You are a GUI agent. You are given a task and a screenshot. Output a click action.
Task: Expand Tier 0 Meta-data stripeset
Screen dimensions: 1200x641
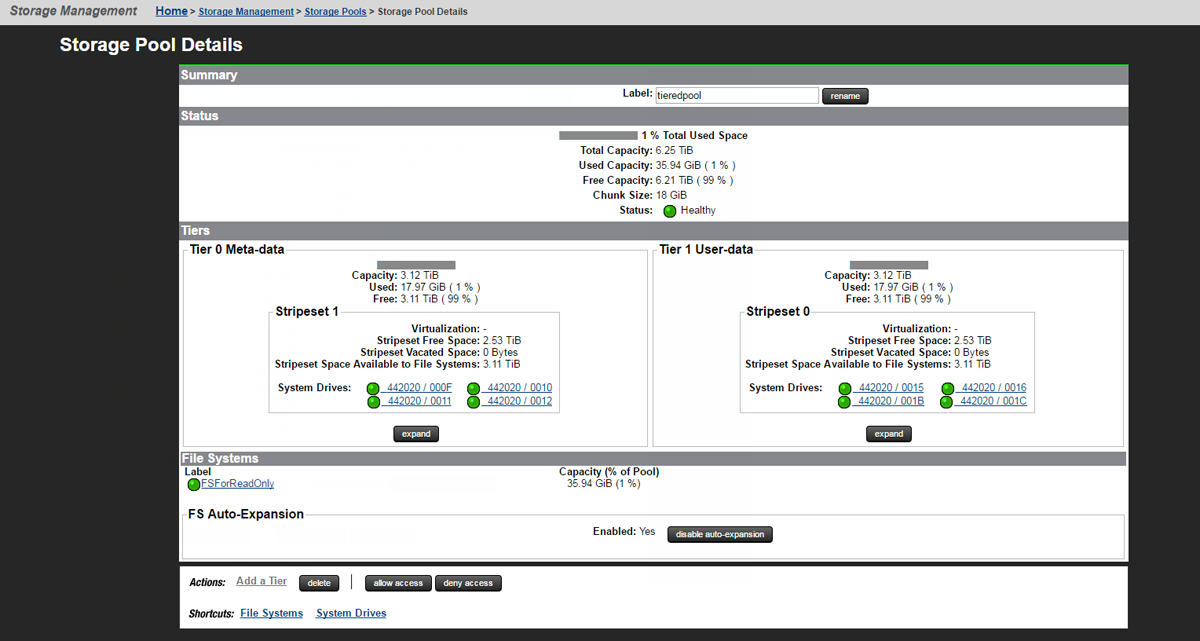coord(416,434)
